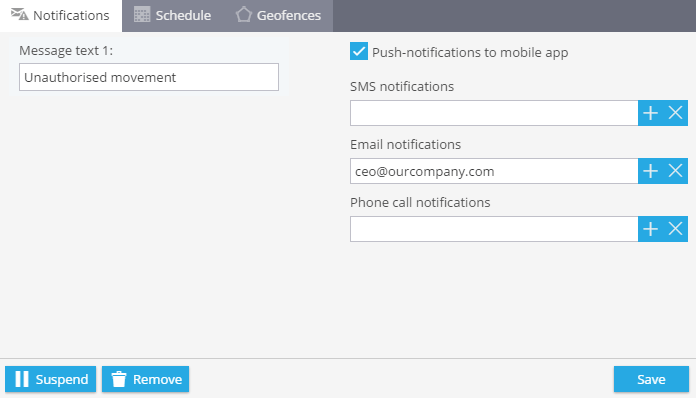Click the pentagon icon for Geofences
The image size is (696, 398).
pos(244,15)
